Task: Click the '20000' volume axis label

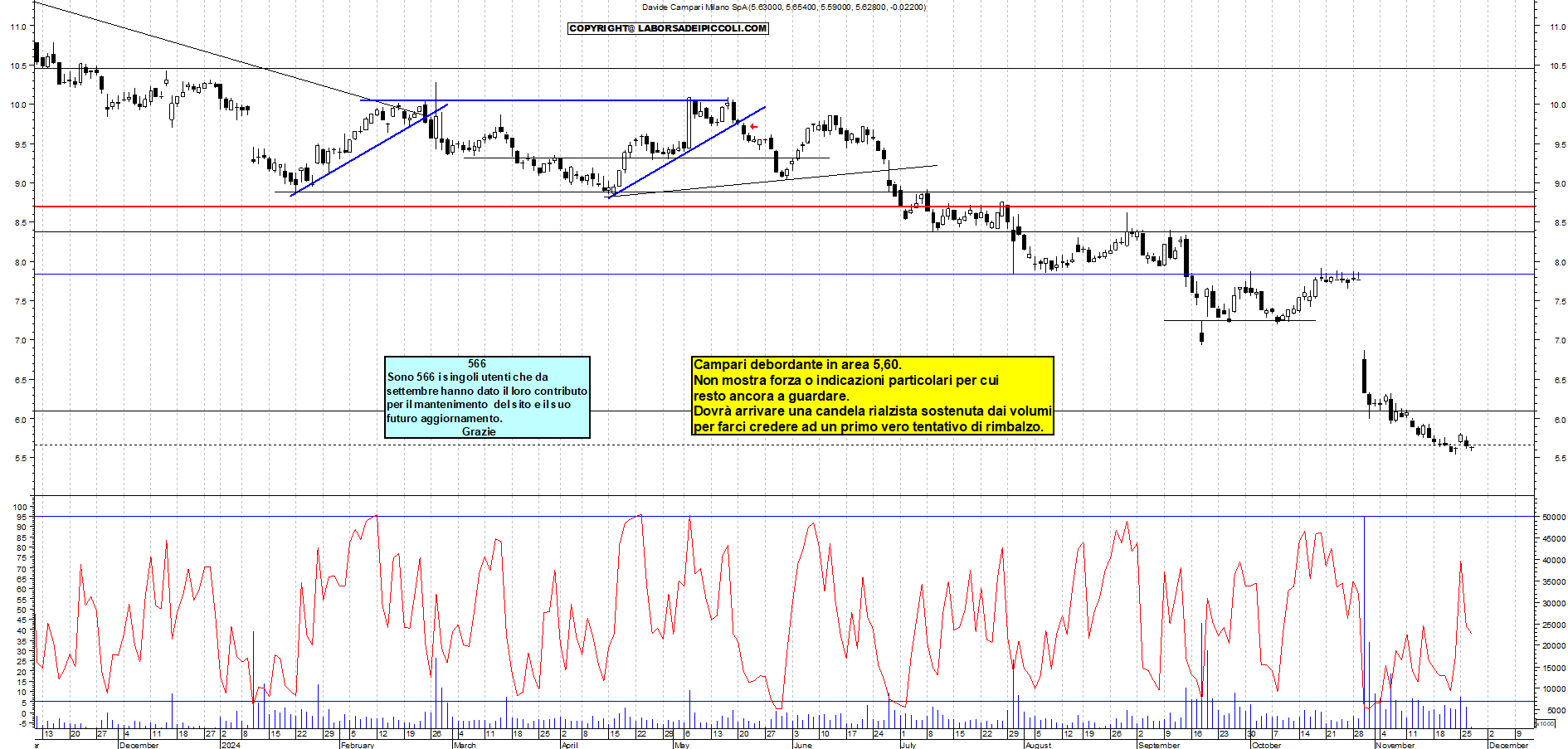Action: (1554, 645)
